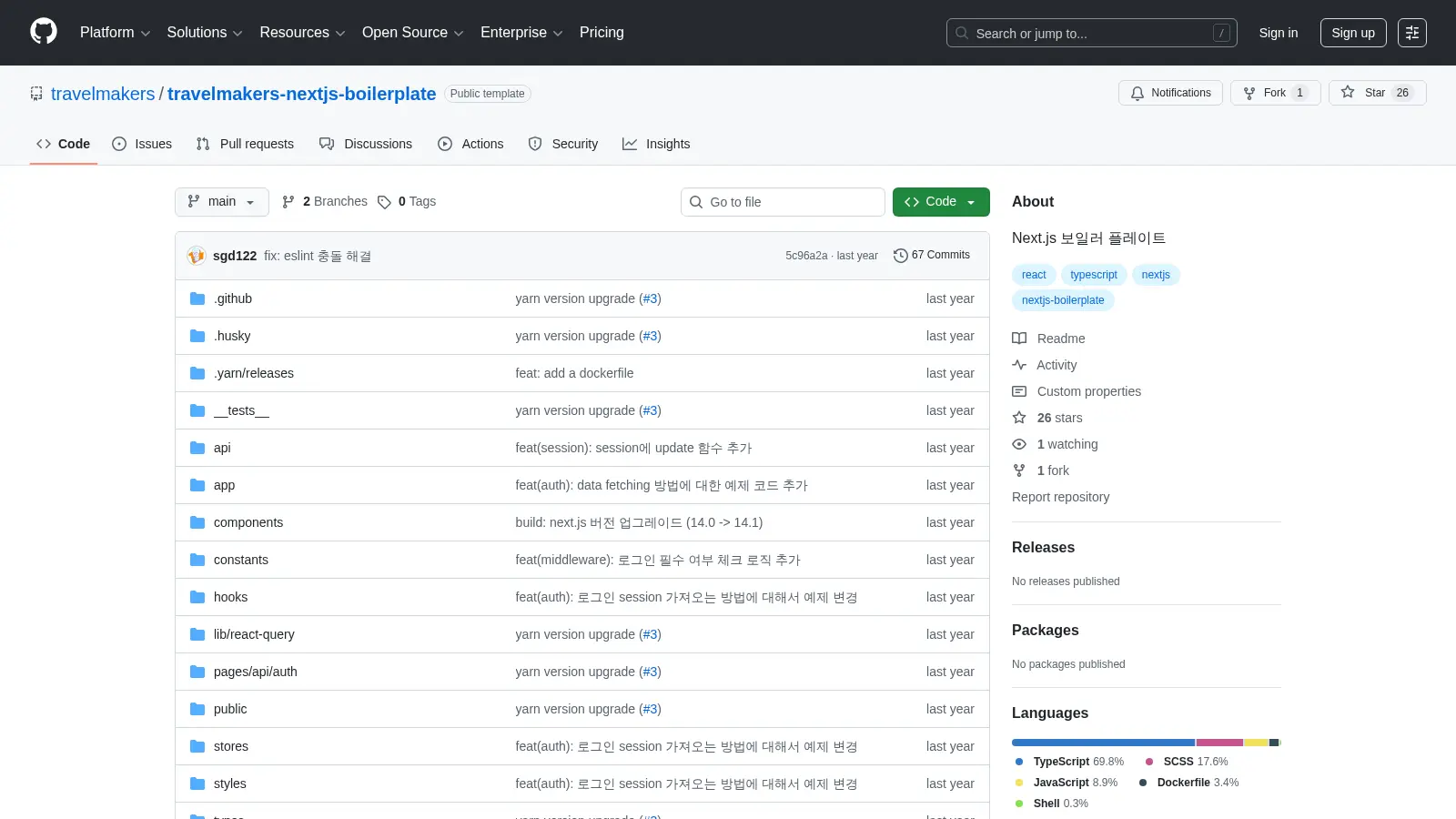The height and width of the screenshot is (819, 1456).
Task: Click the Activity pulse icon
Action: click(1019, 365)
